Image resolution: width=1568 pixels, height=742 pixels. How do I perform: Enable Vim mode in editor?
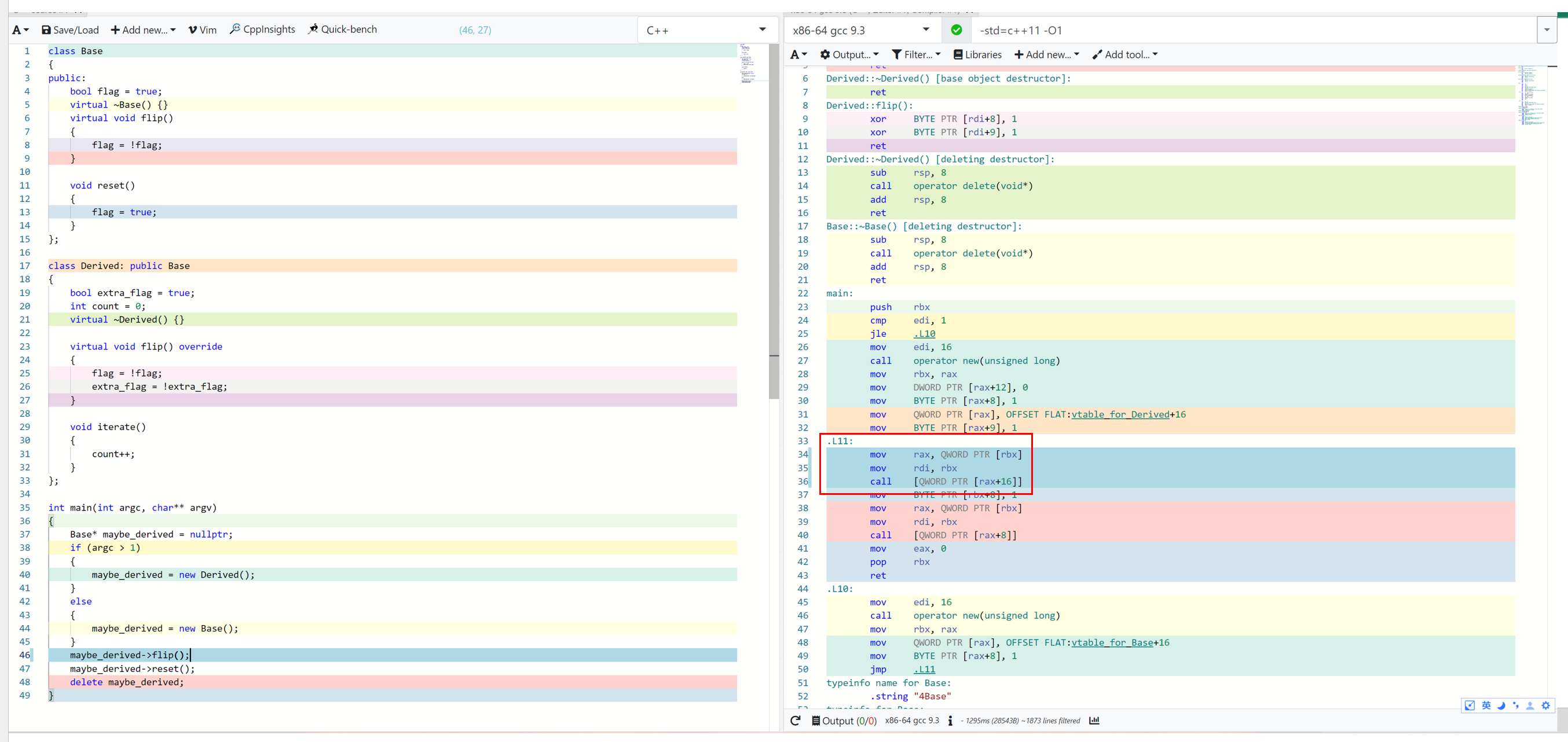pos(202,30)
